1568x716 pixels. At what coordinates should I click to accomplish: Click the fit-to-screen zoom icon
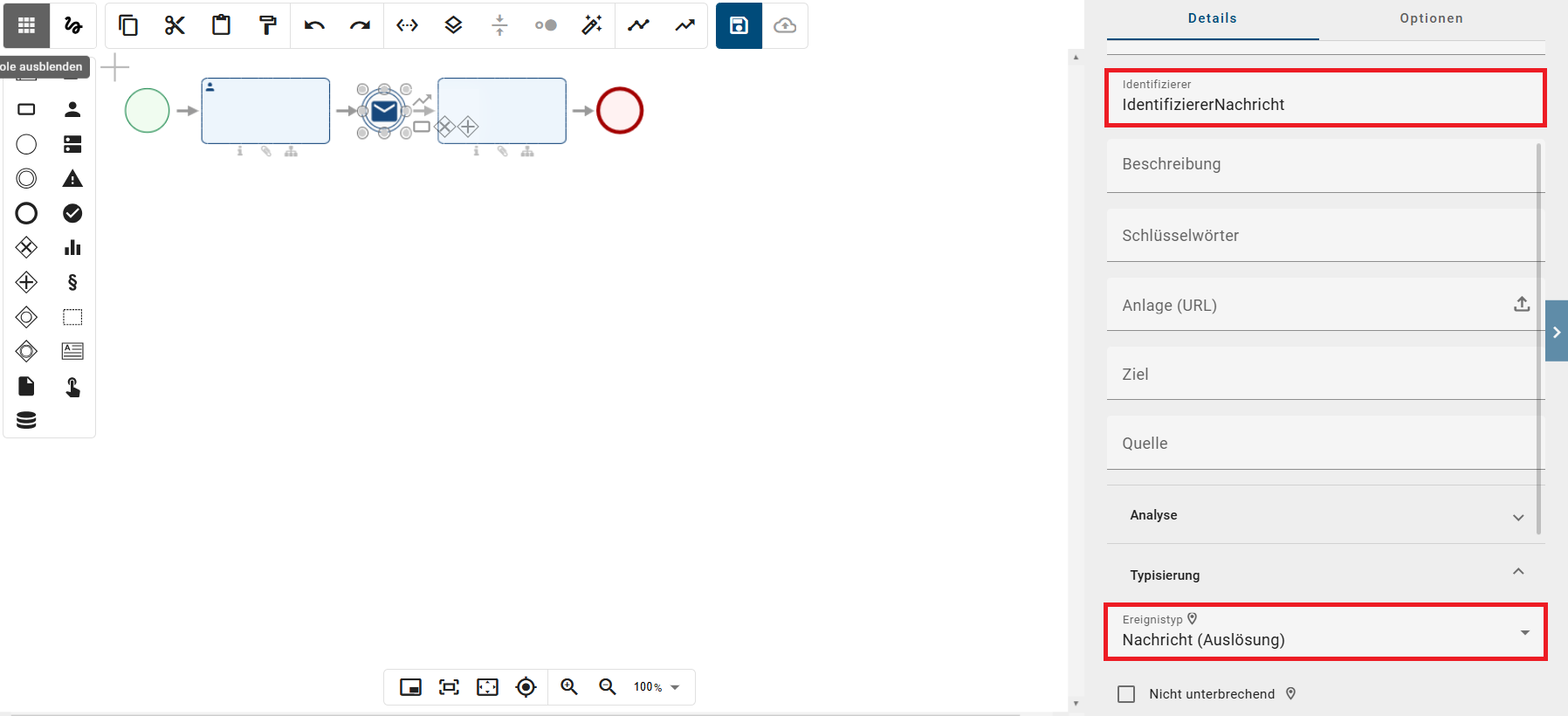[449, 687]
